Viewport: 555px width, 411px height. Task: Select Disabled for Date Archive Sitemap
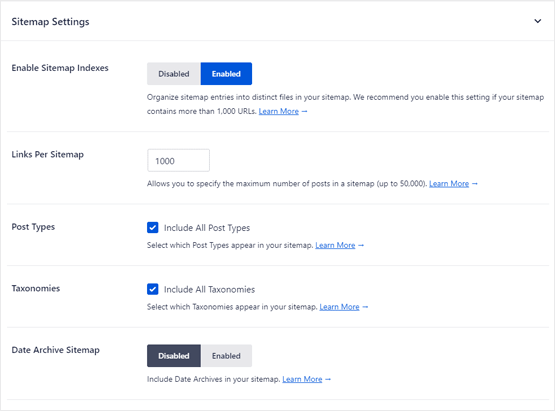click(174, 356)
